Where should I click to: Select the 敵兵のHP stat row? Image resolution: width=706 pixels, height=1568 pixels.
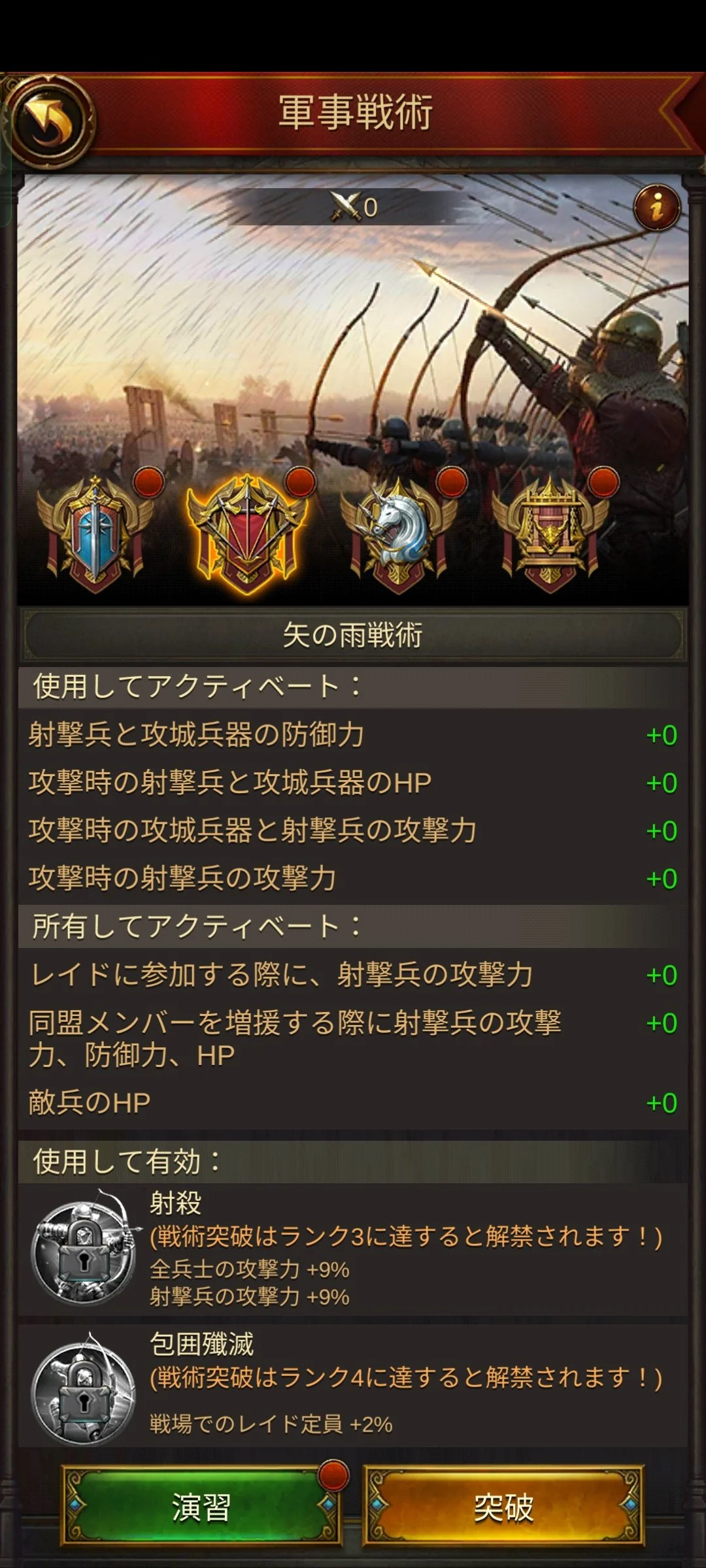(x=353, y=1103)
